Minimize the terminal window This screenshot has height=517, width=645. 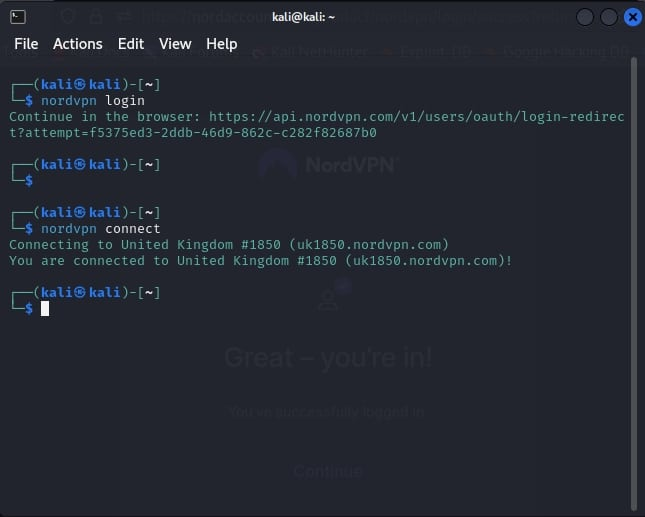(585, 16)
